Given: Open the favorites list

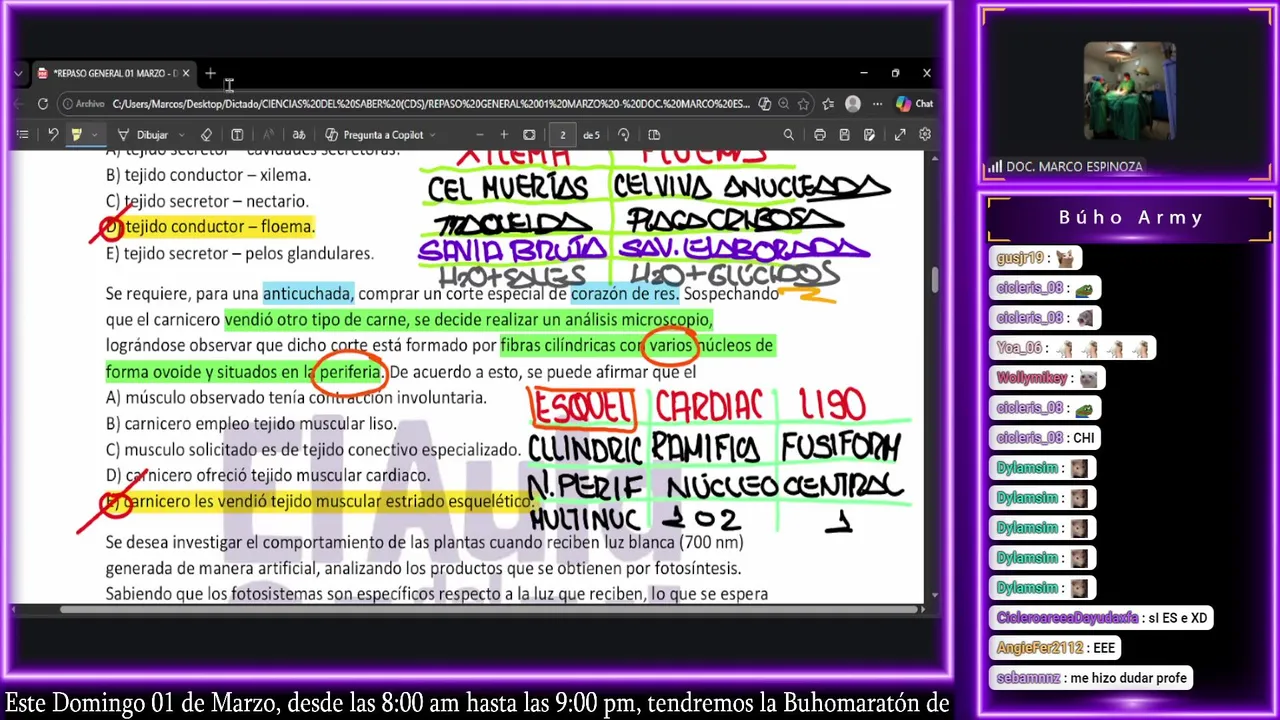Looking at the screenshot, I should click(828, 104).
